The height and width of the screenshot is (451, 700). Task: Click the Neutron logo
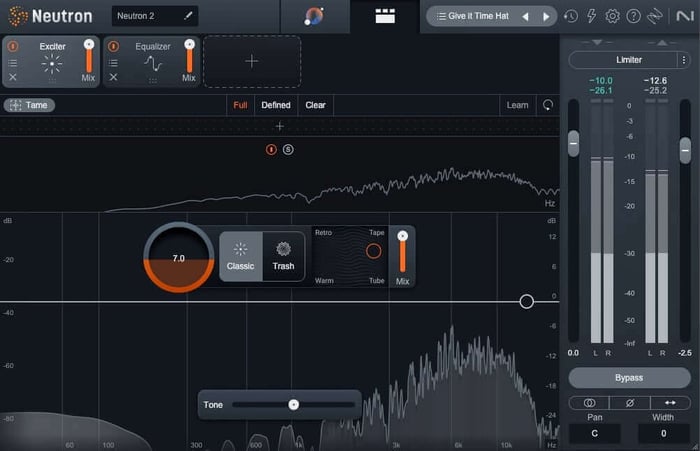50,16
